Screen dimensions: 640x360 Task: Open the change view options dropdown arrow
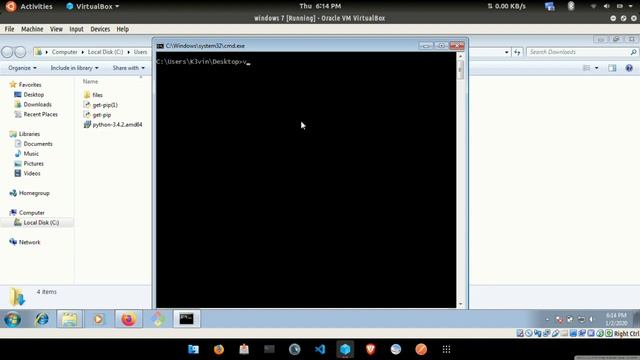597,68
